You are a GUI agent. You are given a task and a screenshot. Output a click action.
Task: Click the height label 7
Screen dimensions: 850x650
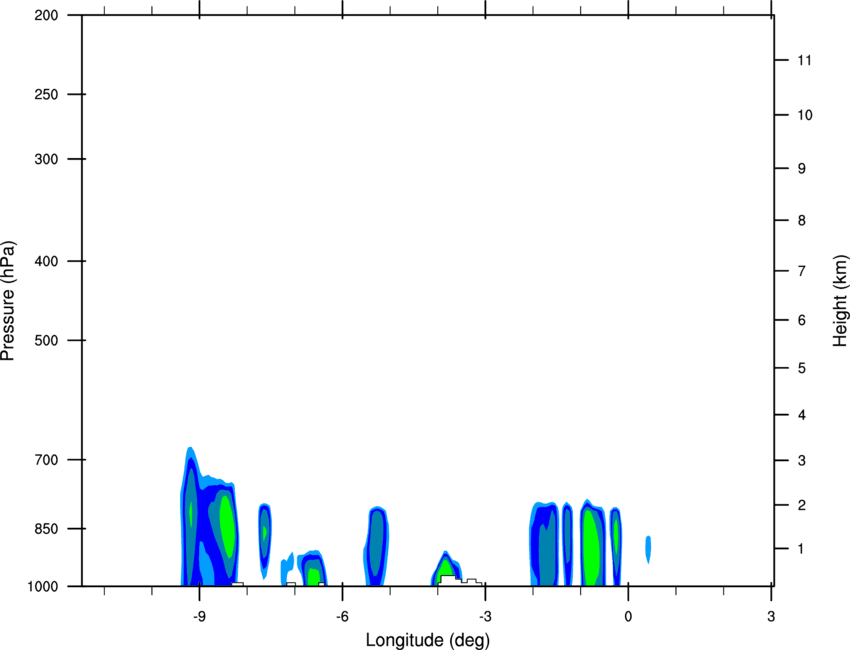tap(802, 271)
